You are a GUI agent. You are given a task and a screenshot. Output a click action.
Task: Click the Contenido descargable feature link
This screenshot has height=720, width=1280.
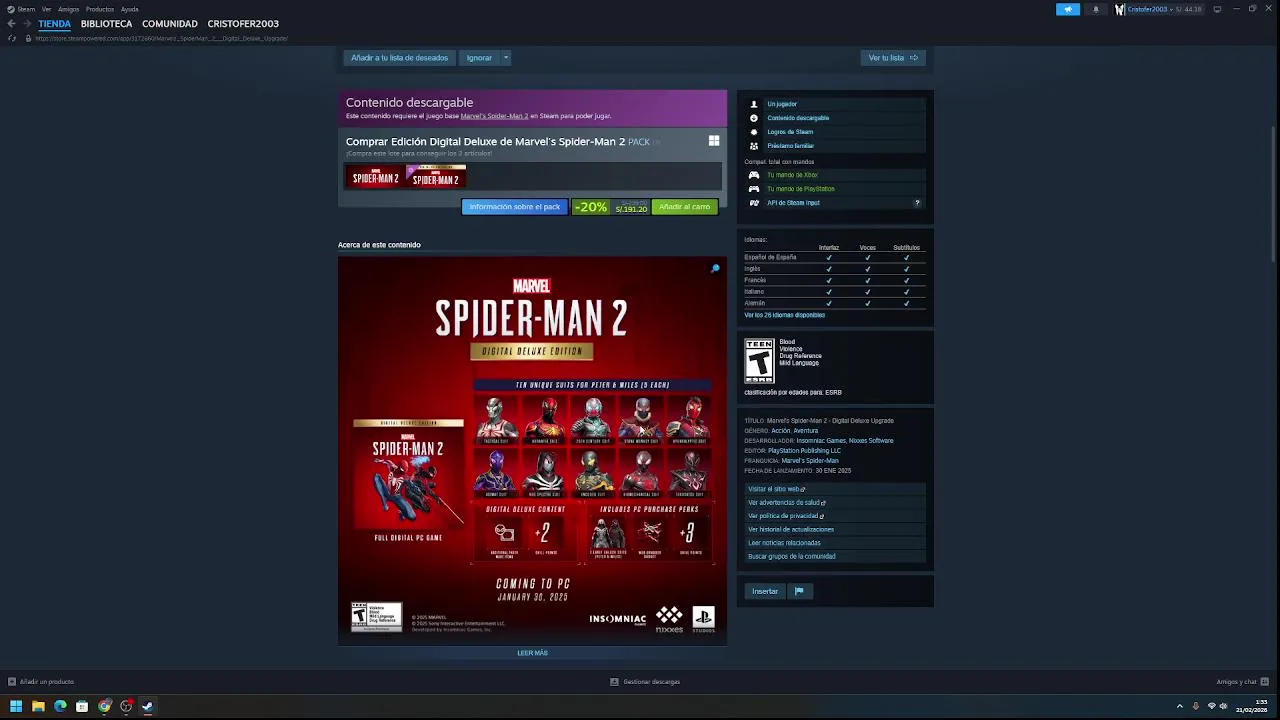(x=798, y=118)
